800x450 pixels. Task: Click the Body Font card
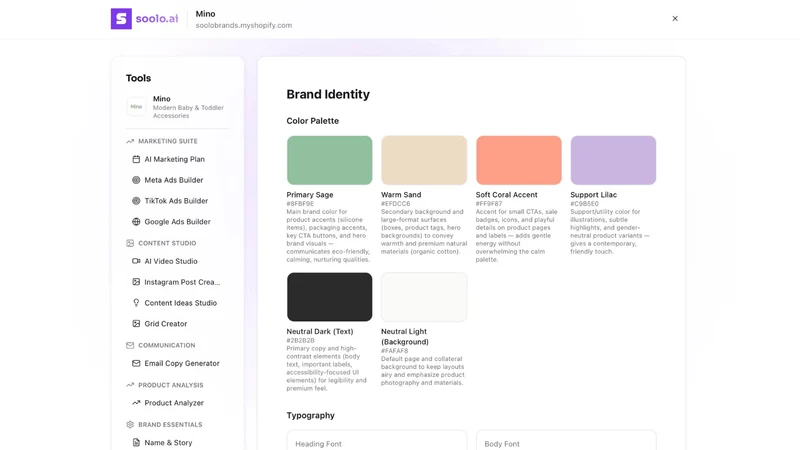566,440
